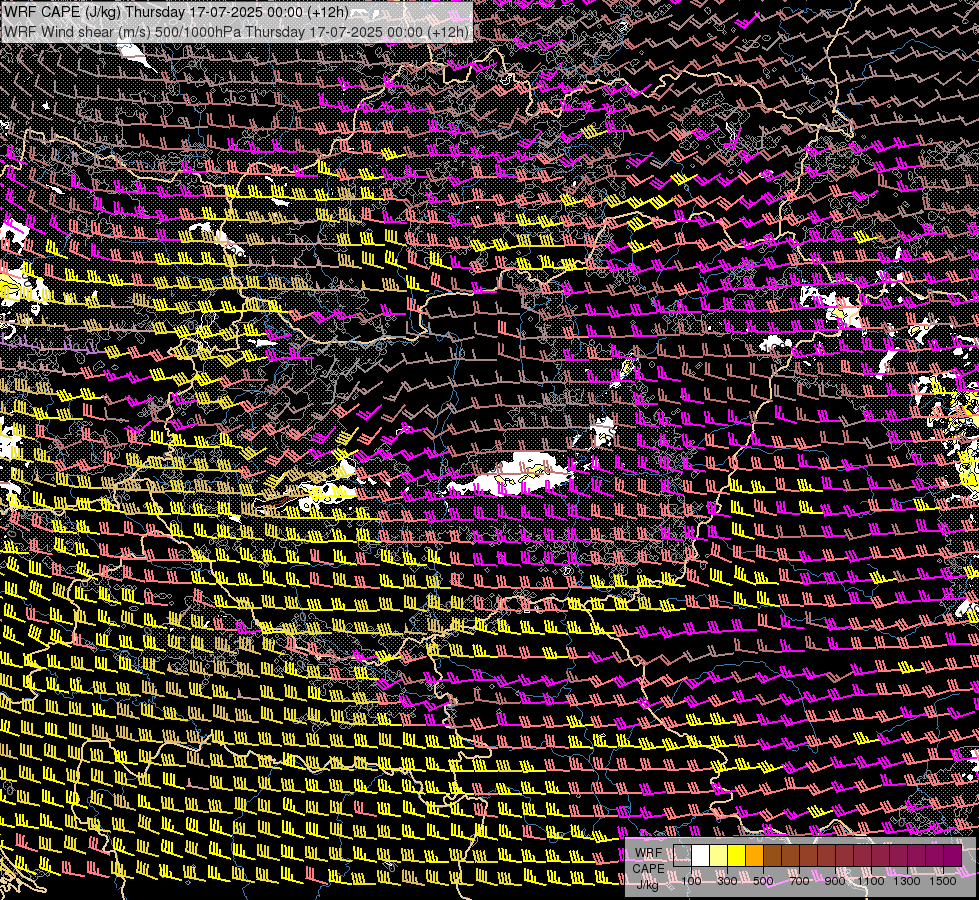Click the 900 legend value
The height and width of the screenshot is (900, 979).
tap(835, 881)
